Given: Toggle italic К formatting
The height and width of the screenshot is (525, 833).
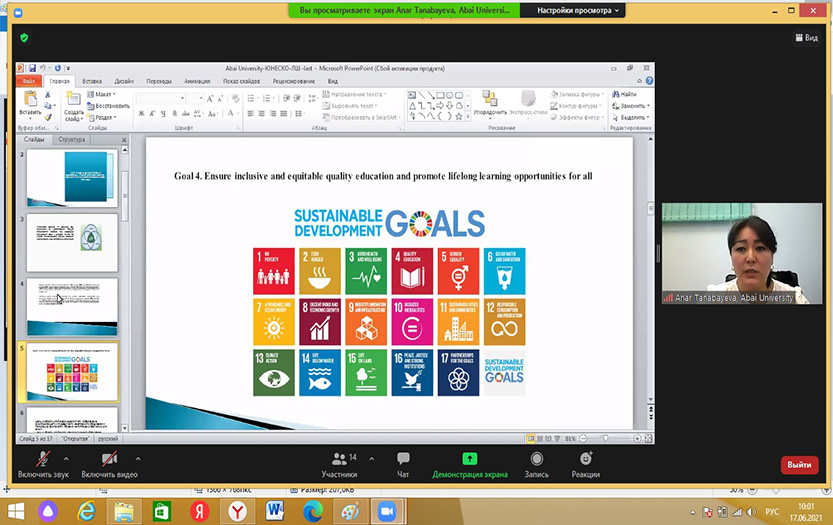Looking at the screenshot, I should pyautogui.click(x=152, y=113).
